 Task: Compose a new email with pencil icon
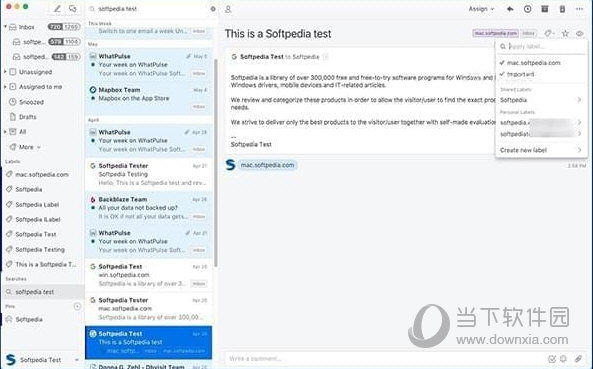click(x=57, y=8)
